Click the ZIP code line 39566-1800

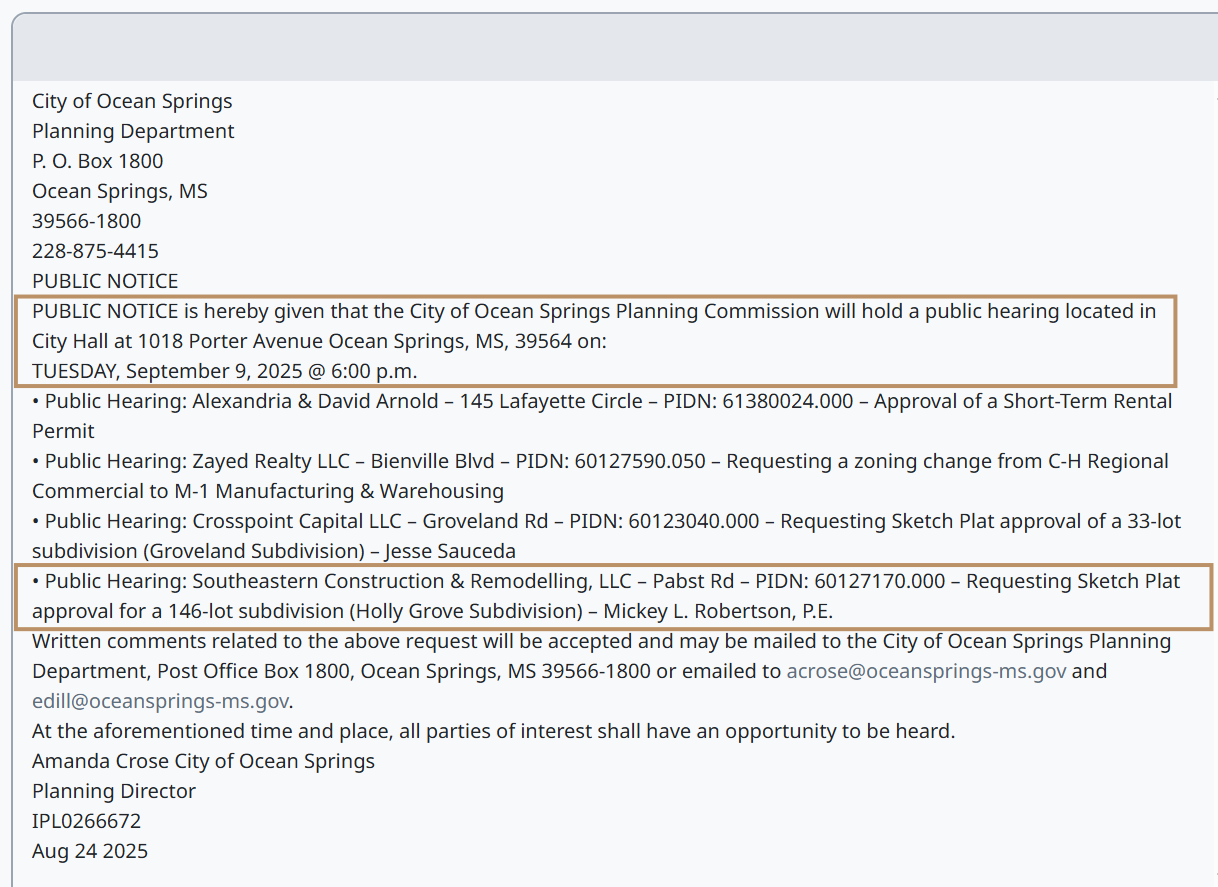click(86, 221)
